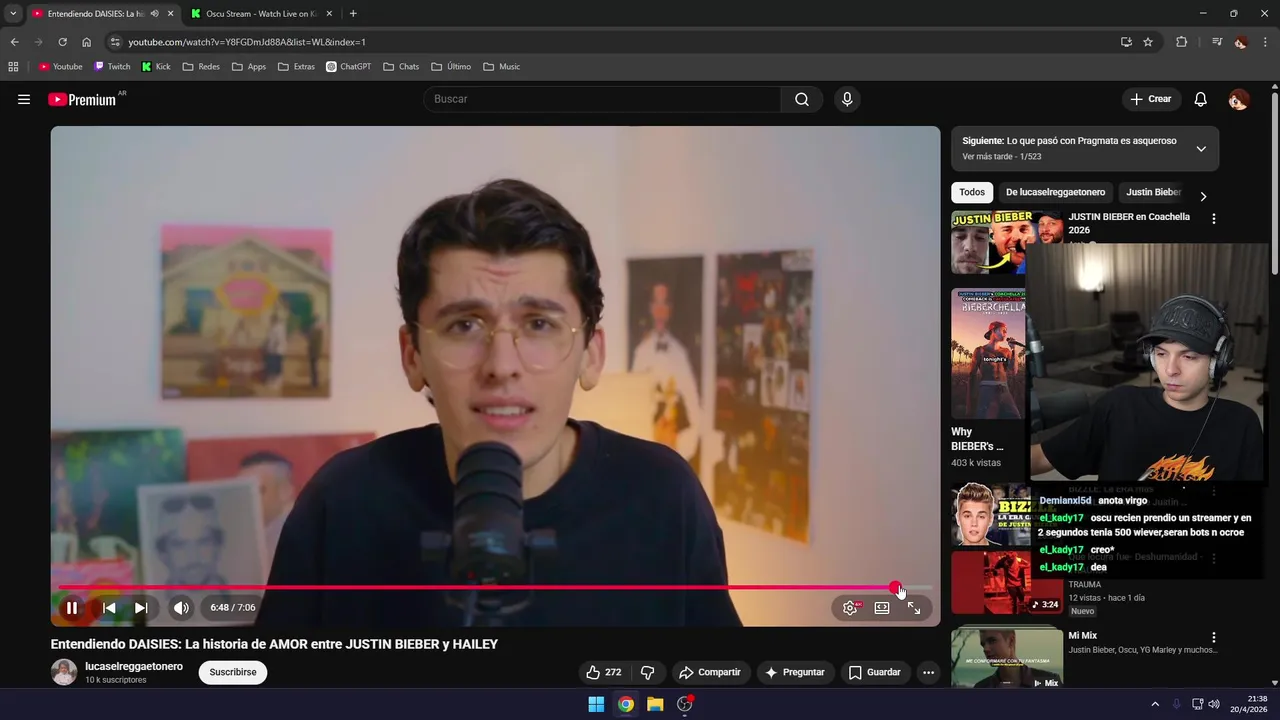Open the Bieberchella video thumbnail
The width and height of the screenshot is (1280, 720).
pyautogui.click(x=990, y=353)
